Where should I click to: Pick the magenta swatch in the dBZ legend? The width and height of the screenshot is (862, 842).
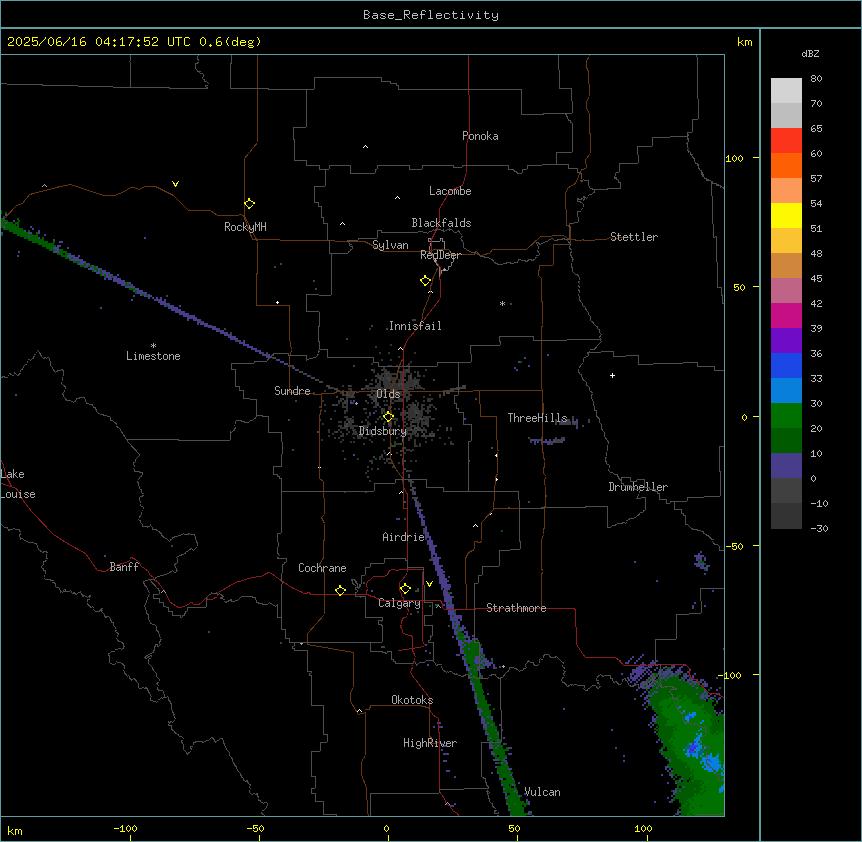[786, 315]
